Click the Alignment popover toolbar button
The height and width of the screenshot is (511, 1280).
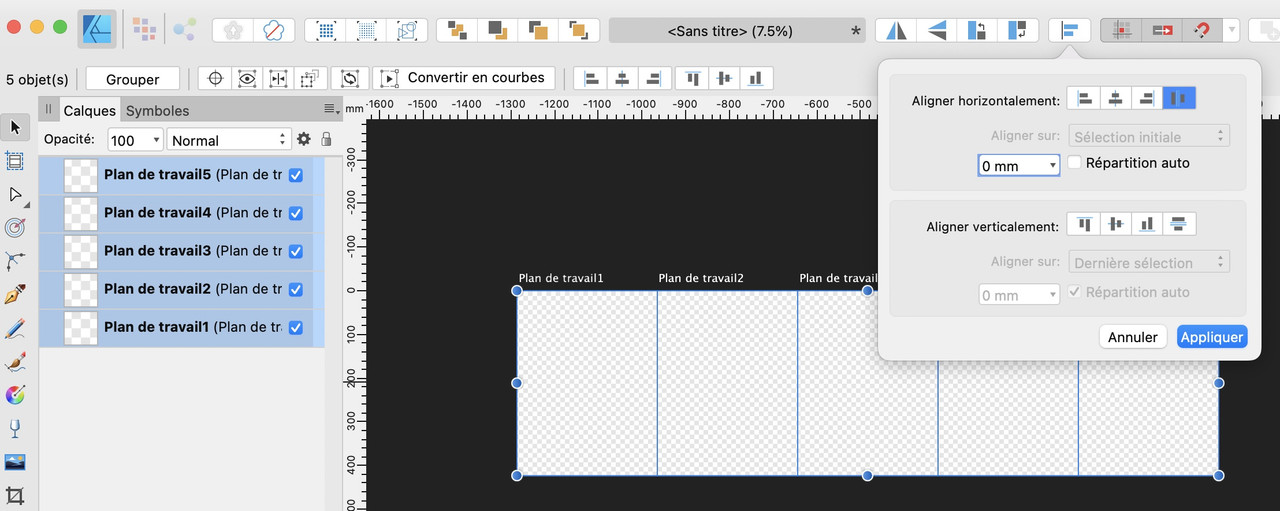(1069, 30)
